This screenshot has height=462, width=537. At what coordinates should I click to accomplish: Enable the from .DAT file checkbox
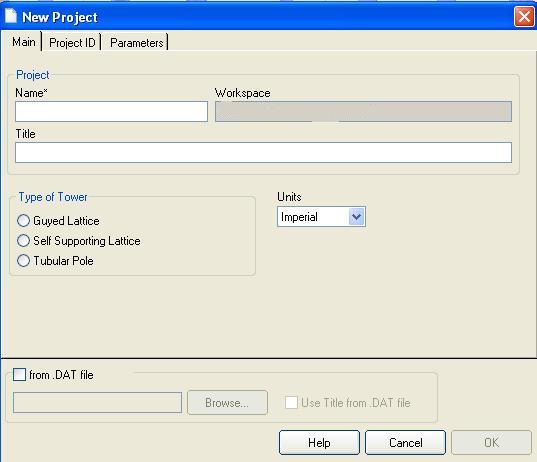19,375
